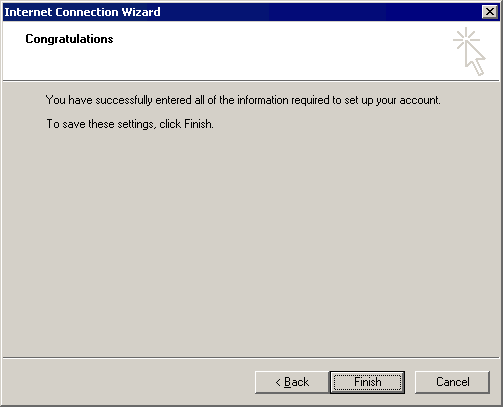
Task: Click the empty gray area of wizard body
Action: [251, 240]
